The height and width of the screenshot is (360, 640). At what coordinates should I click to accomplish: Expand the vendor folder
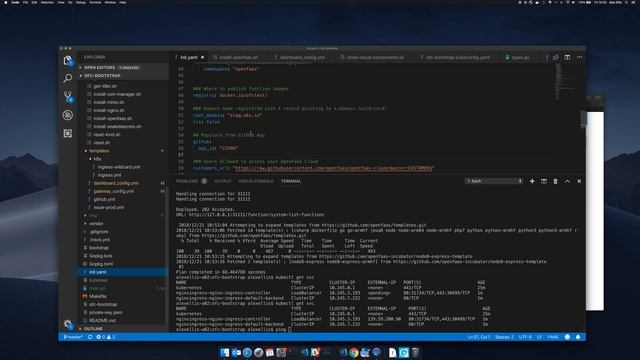[96, 223]
